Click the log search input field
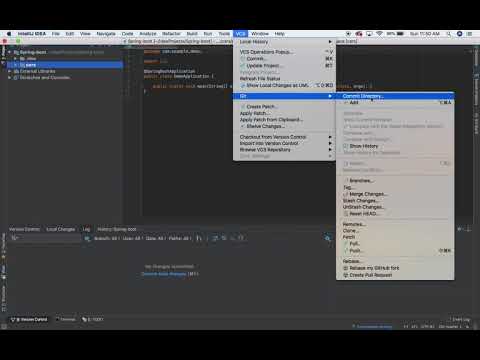Viewport: 480px width, 360px height. point(47,238)
